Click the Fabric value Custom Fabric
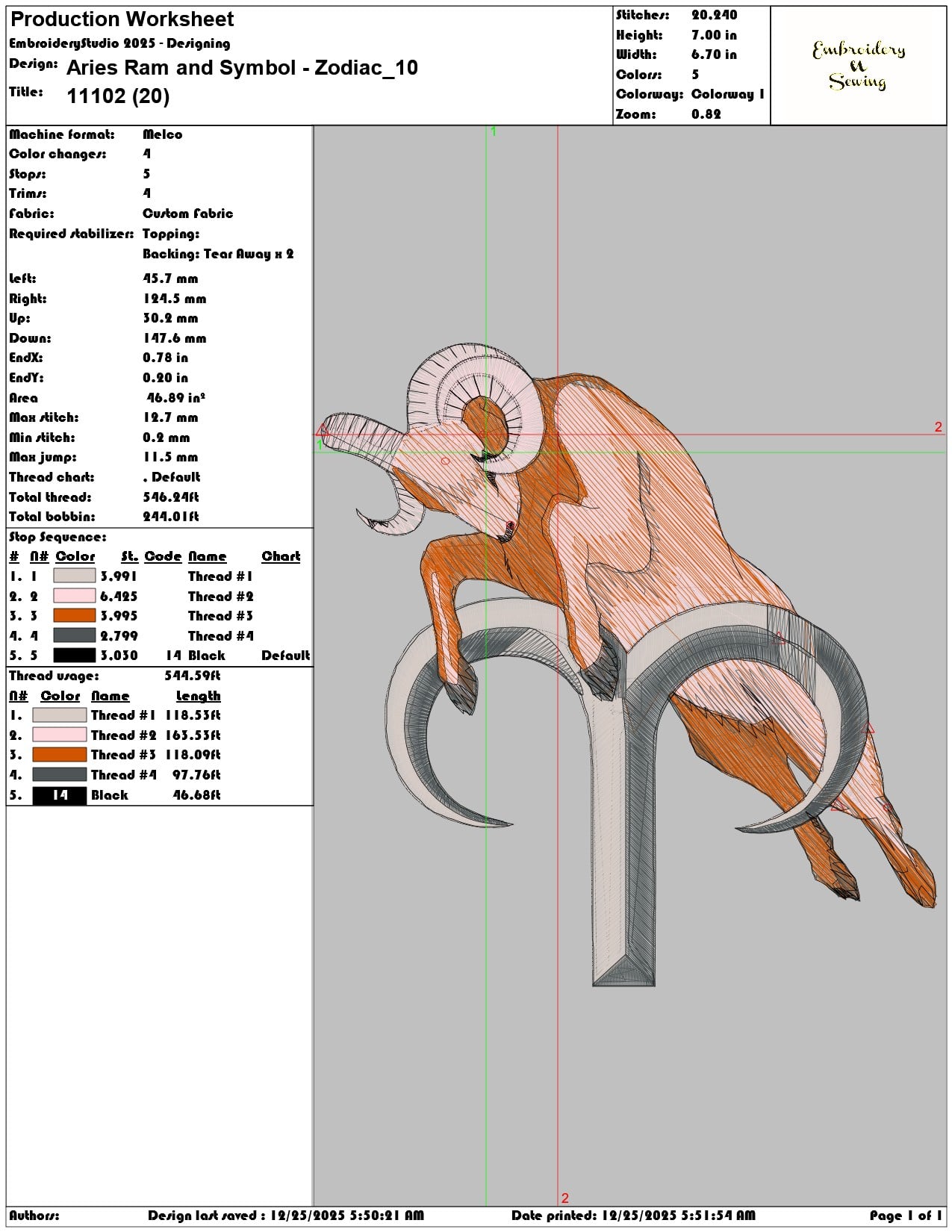The image size is (952, 1232). pos(188,214)
